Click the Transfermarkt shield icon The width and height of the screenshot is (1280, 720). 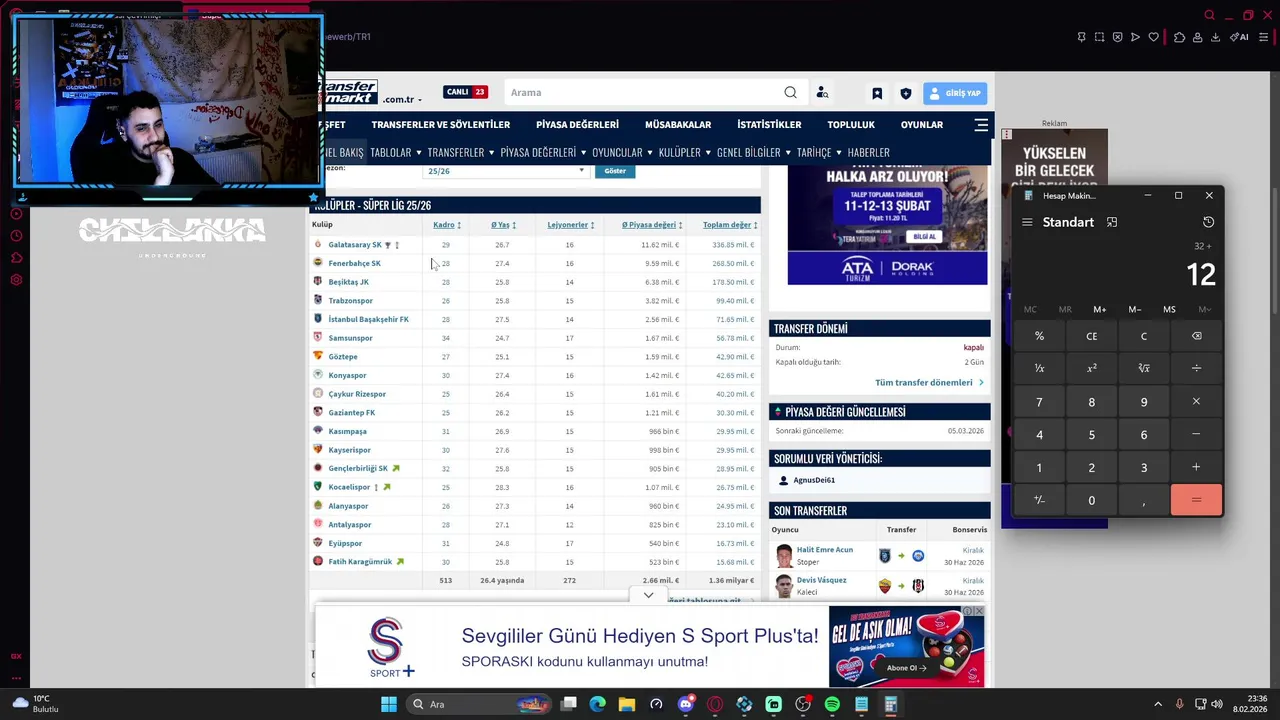pyautogui.click(x=906, y=93)
